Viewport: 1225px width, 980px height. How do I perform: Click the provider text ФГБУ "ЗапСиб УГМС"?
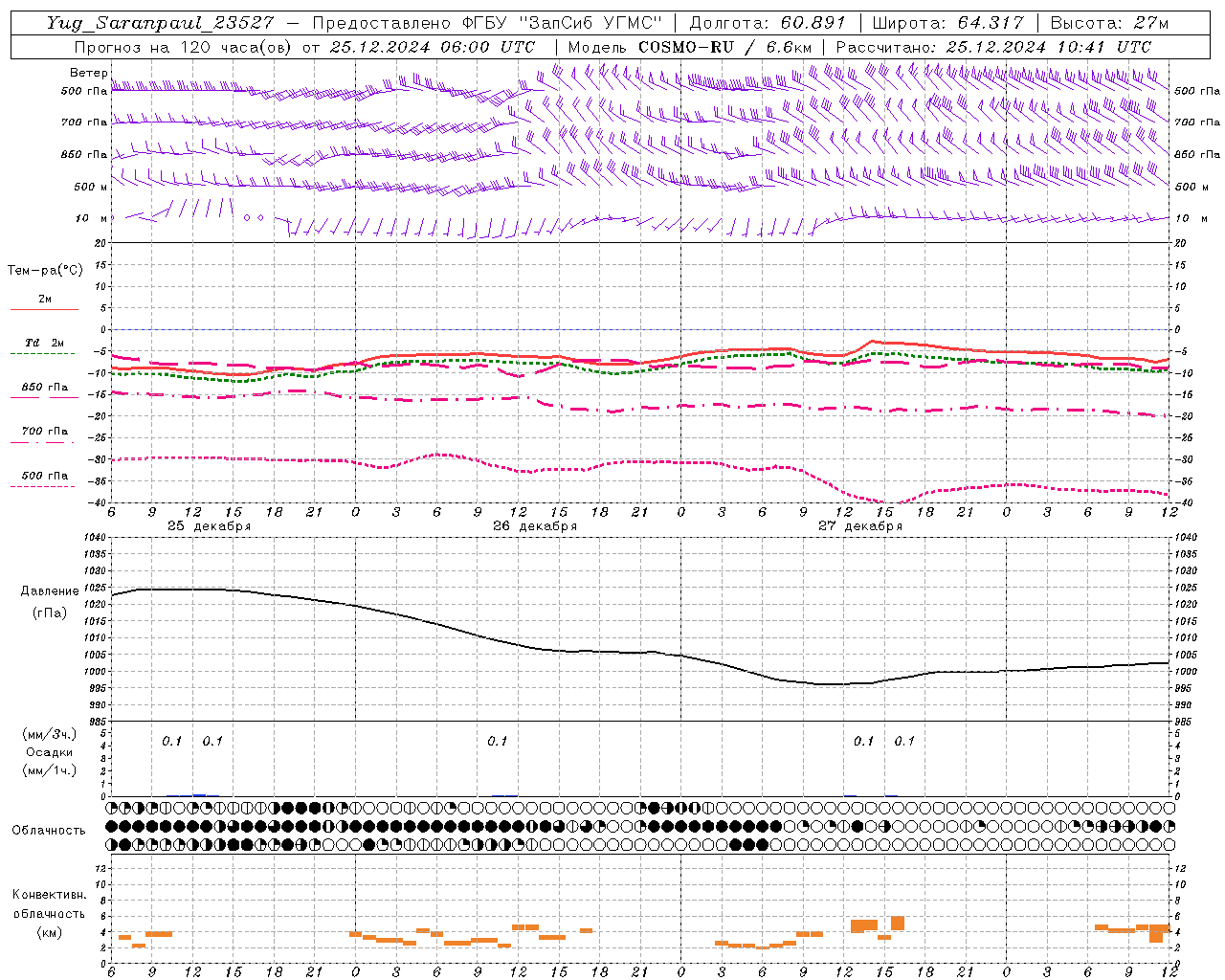click(561, 23)
